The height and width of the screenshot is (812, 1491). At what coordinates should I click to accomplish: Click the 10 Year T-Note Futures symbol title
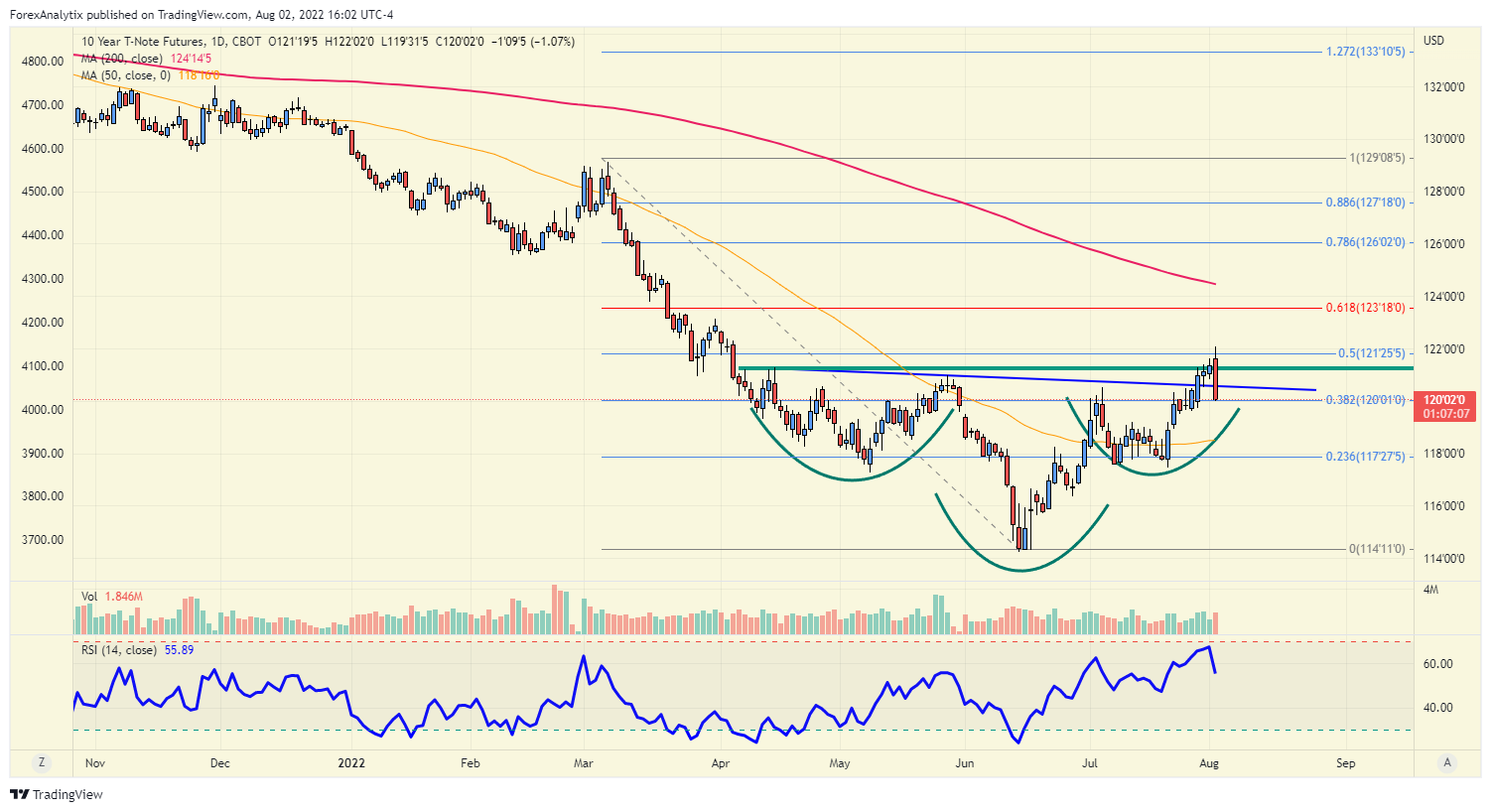(x=143, y=42)
